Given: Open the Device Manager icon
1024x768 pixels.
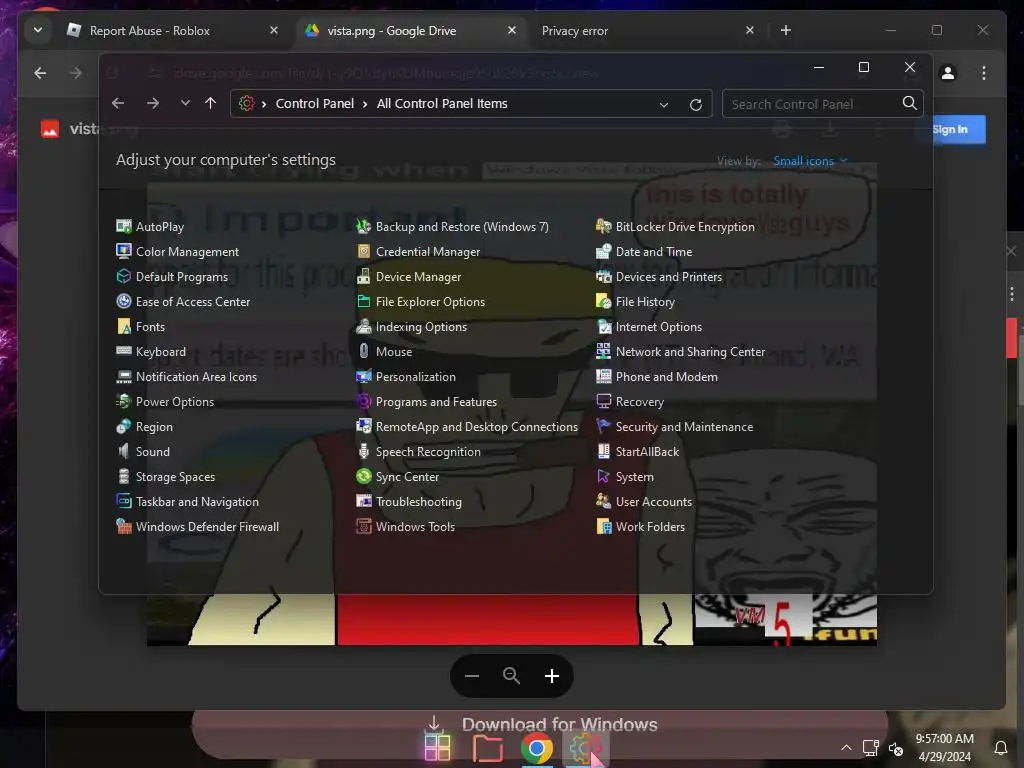Looking at the screenshot, I should tap(364, 276).
